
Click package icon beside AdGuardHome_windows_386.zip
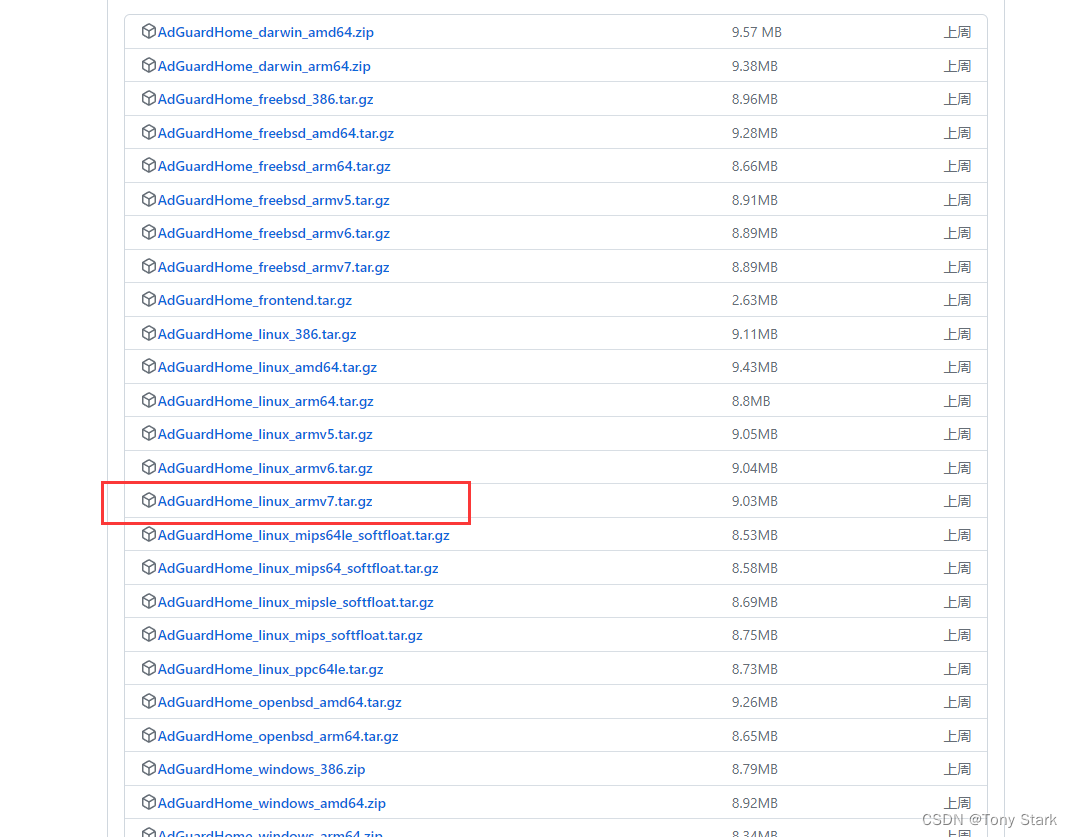(148, 769)
